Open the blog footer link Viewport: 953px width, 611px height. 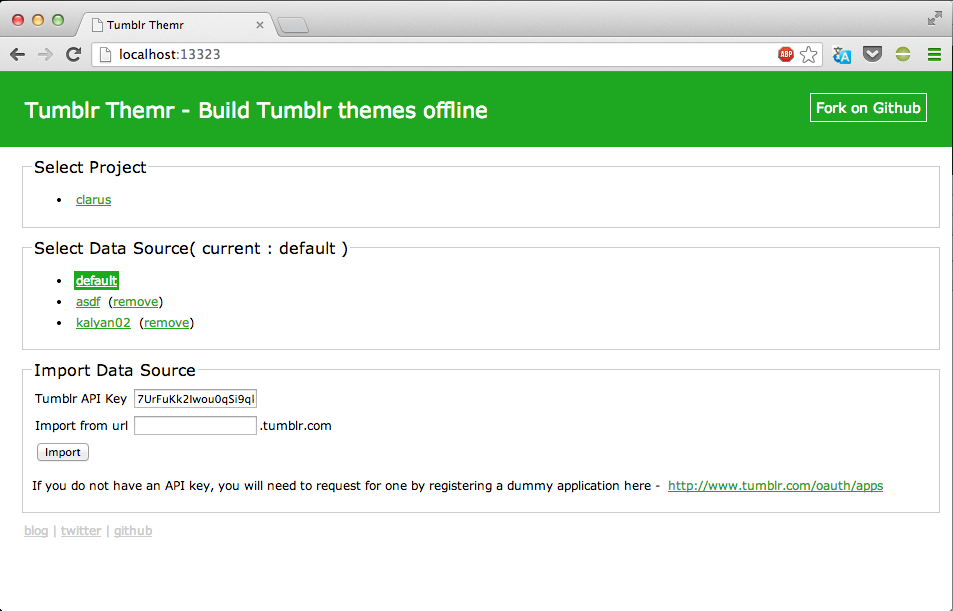(36, 531)
